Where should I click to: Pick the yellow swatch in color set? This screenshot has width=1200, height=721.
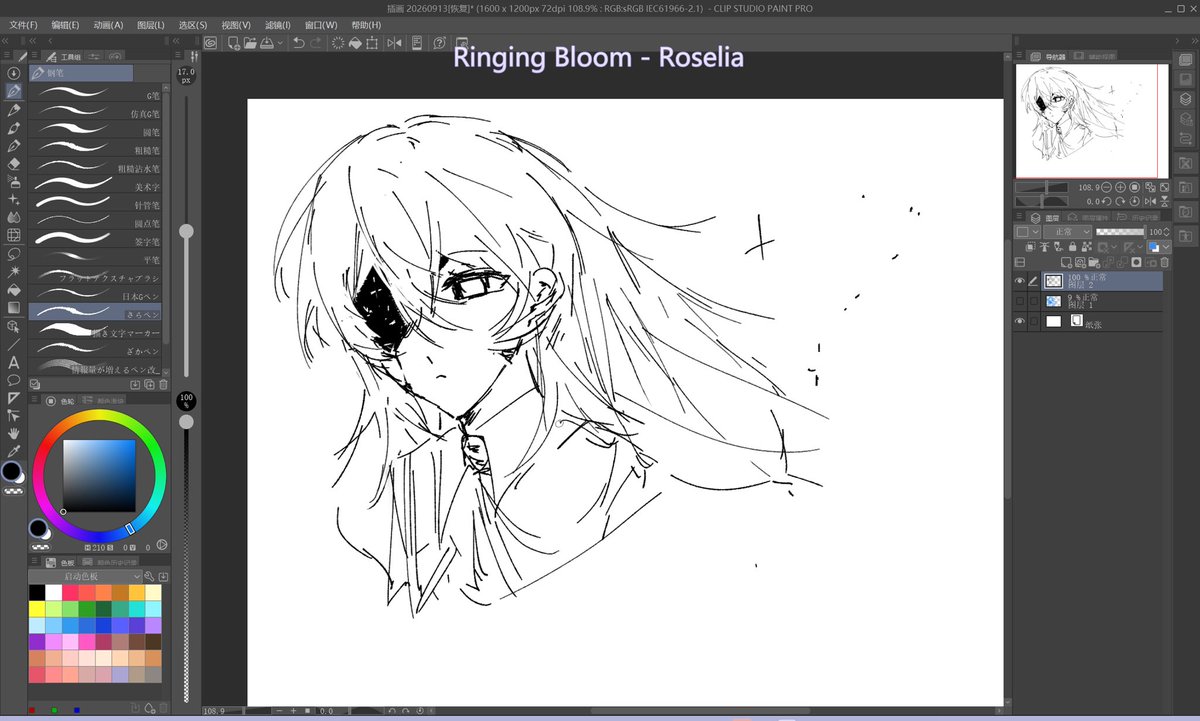tap(37, 609)
